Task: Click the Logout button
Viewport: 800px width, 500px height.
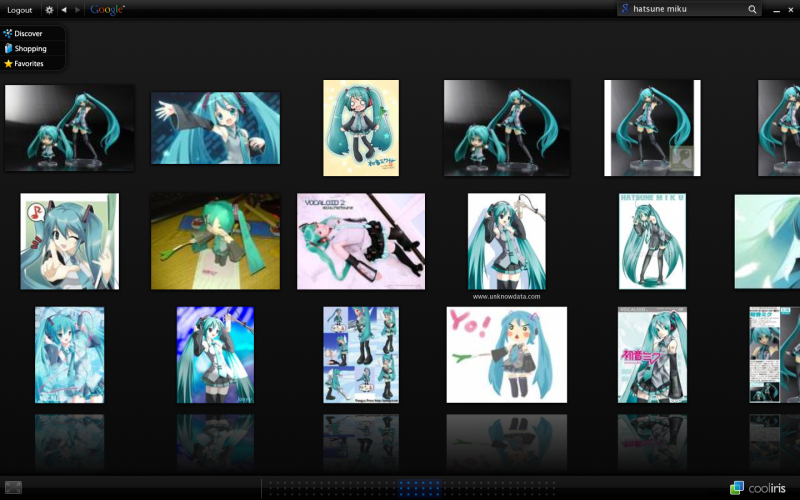Action: 19,10
